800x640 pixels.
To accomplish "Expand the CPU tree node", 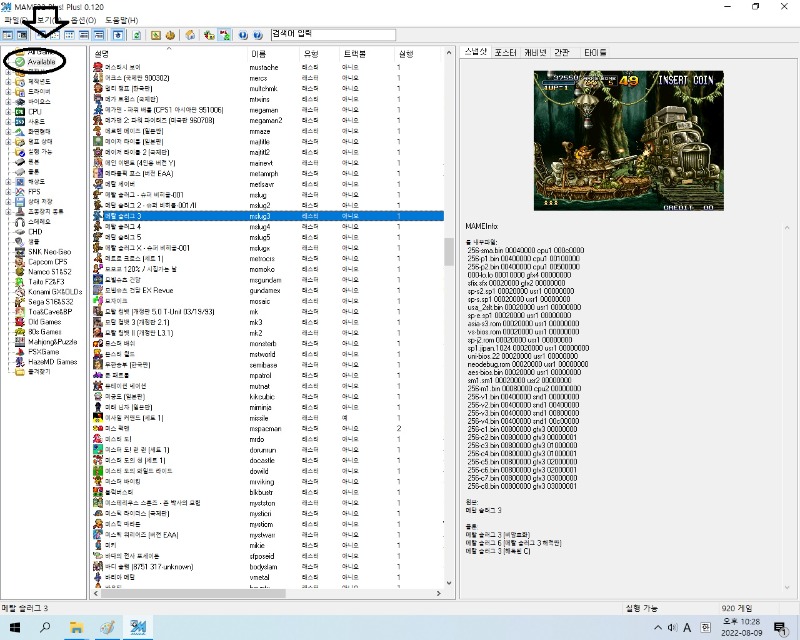I will click(8, 112).
